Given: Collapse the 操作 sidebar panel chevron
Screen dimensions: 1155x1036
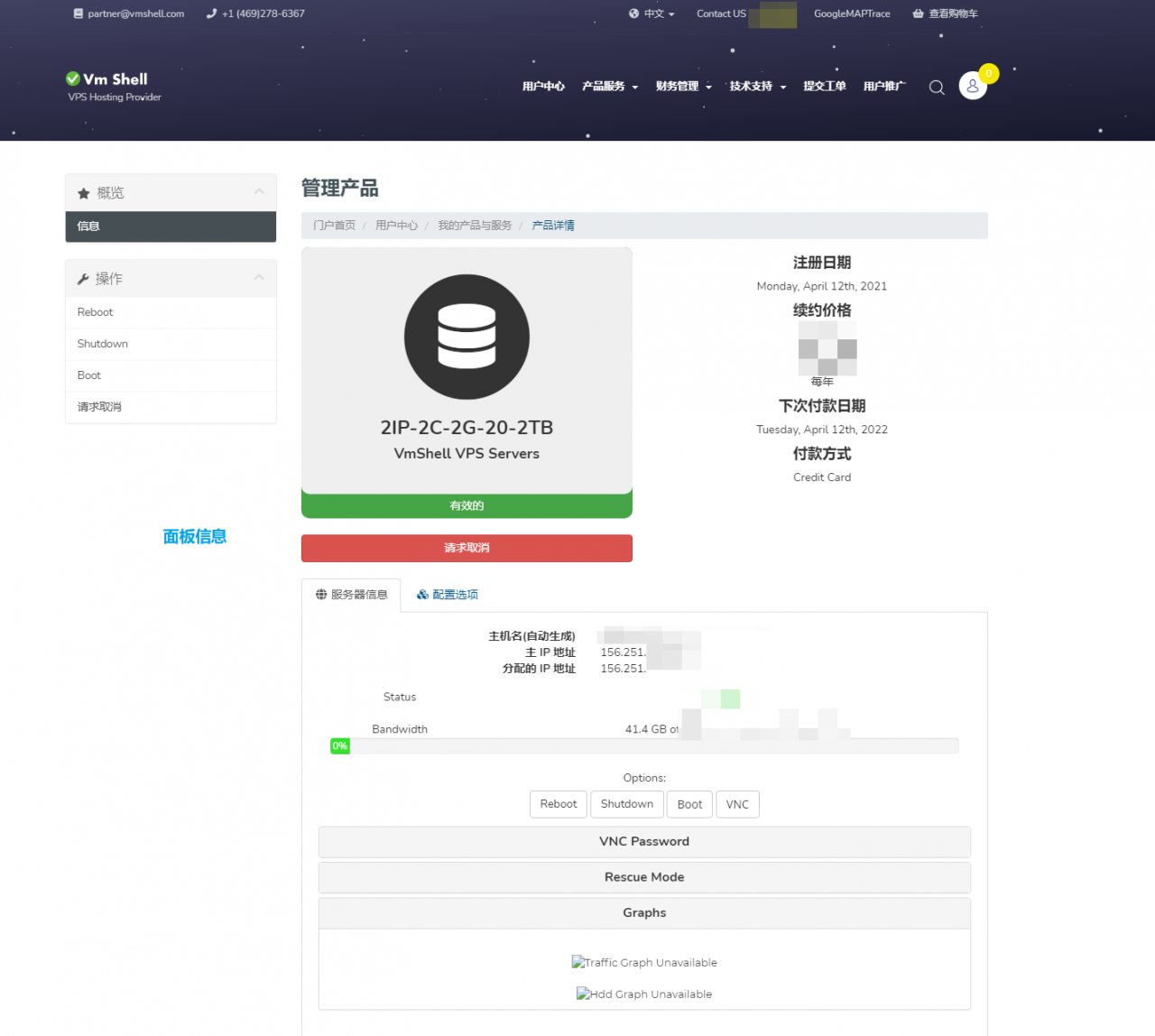Looking at the screenshot, I should tap(259, 277).
